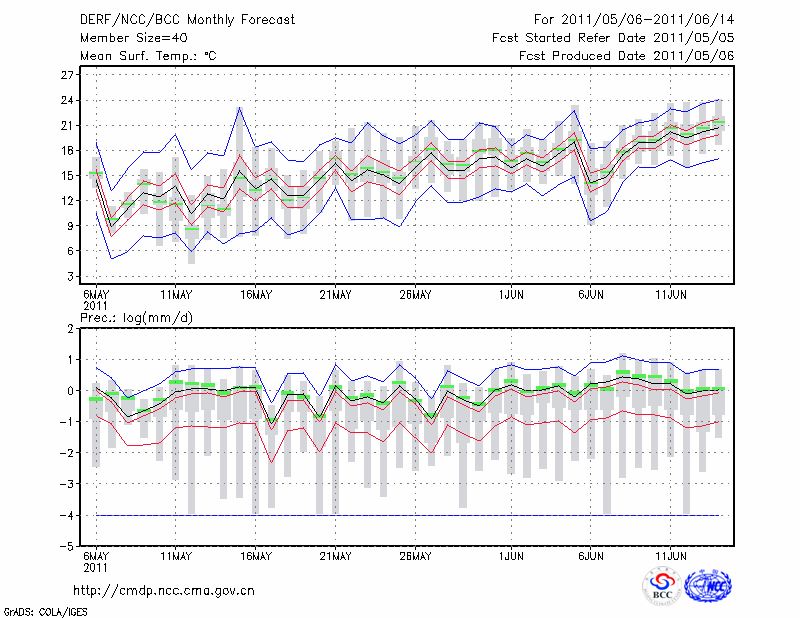Select 21MAY on the precipitation chart axis
The image size is (800, 618).
click(335, 555)
